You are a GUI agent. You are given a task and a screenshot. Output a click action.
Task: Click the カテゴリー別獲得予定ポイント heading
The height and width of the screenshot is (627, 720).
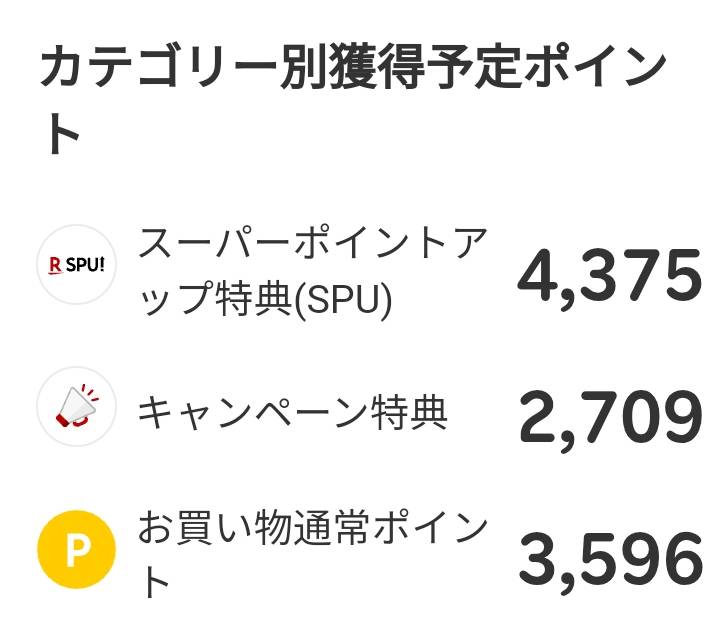[352, 68]
